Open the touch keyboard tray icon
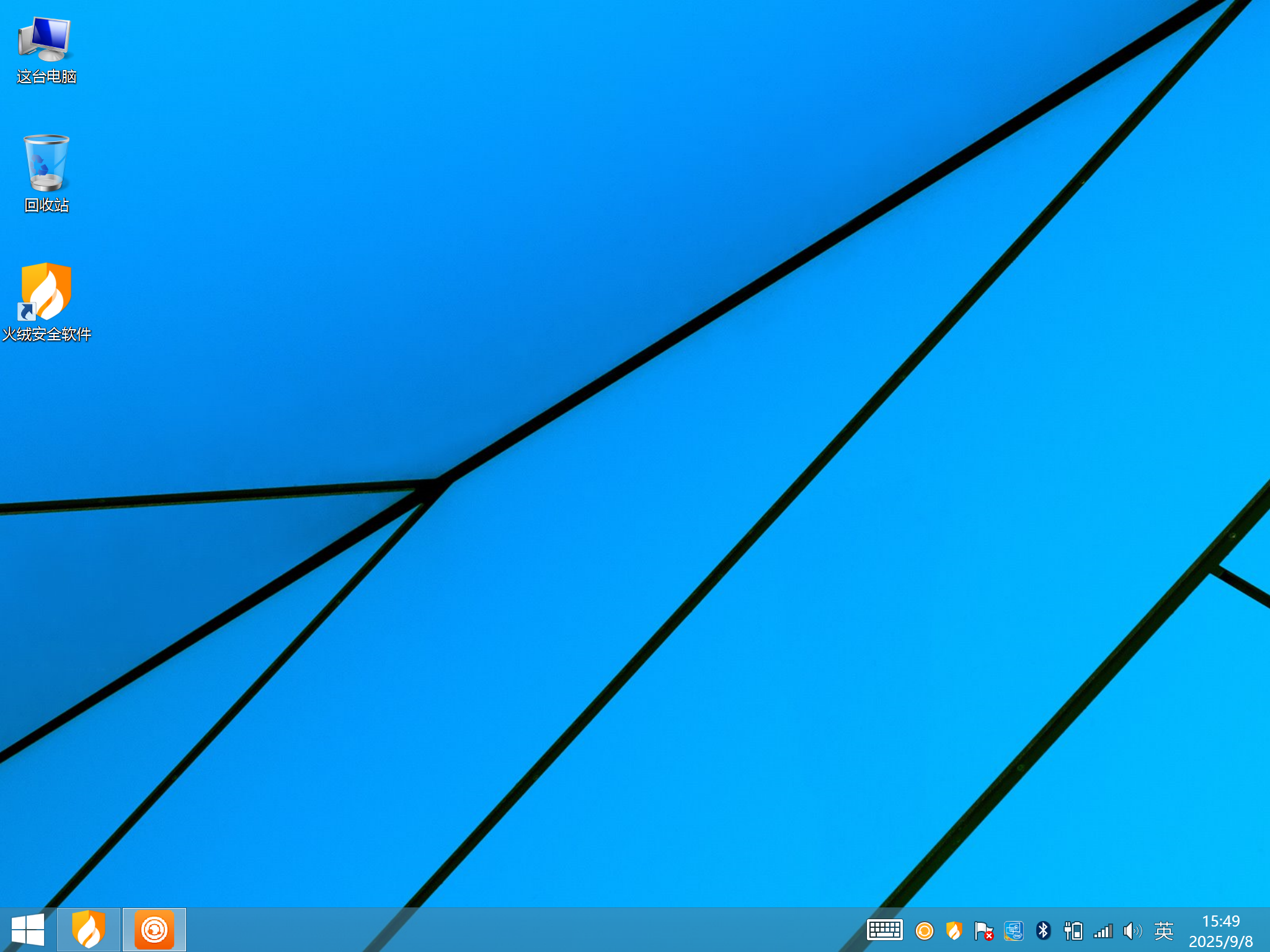1270x952 pixels. tap(884, 930)
